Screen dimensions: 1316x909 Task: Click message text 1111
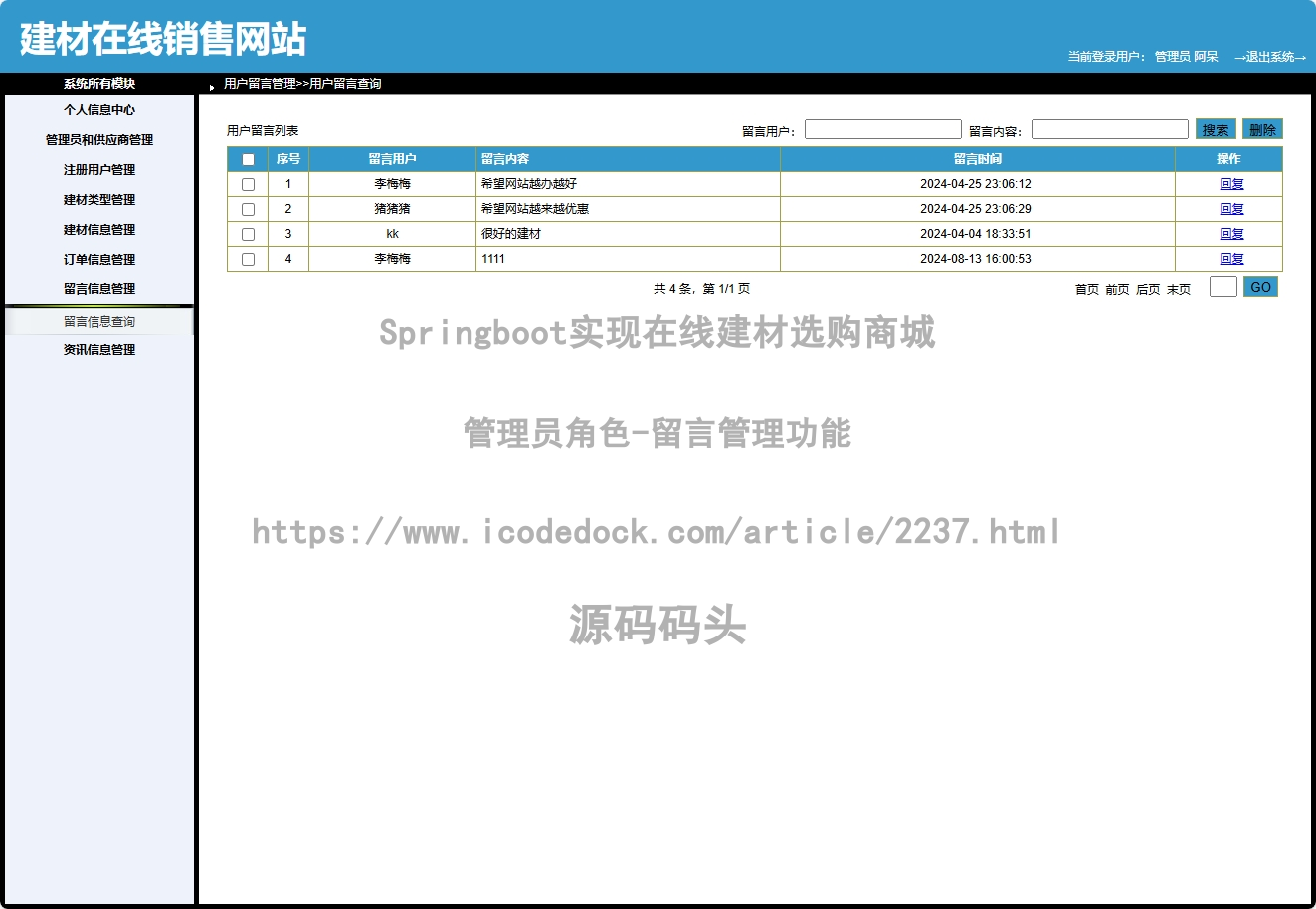pos(493,259)
